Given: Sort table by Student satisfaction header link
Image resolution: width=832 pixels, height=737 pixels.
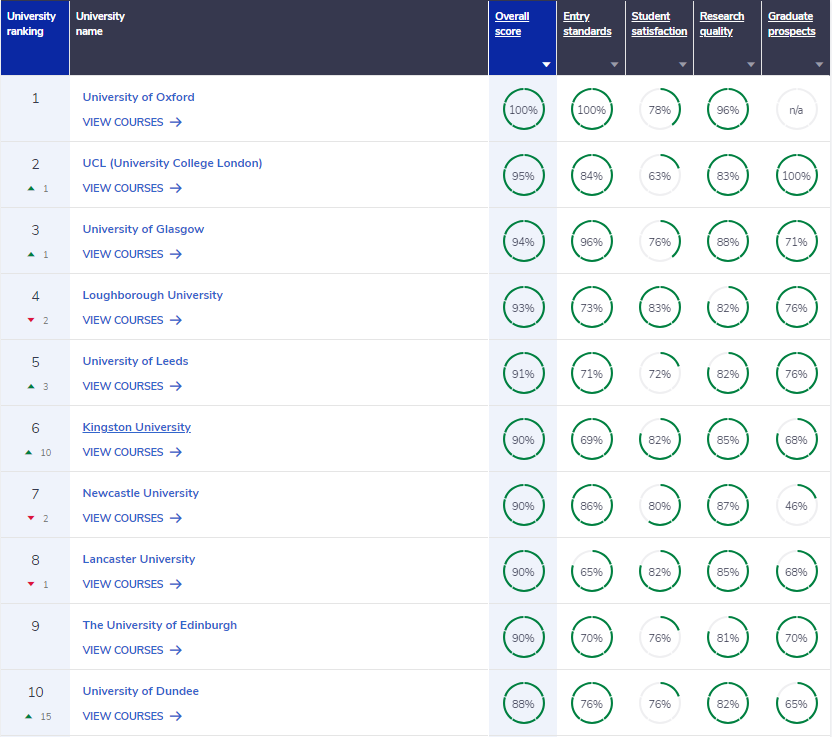Looking at the screenshot, I should pos(659,24).
